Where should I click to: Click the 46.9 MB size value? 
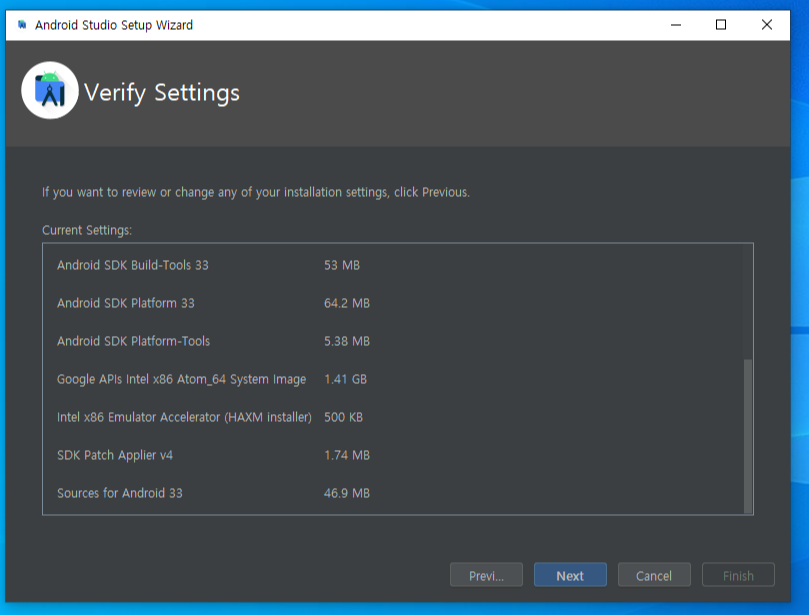(347, 493)
